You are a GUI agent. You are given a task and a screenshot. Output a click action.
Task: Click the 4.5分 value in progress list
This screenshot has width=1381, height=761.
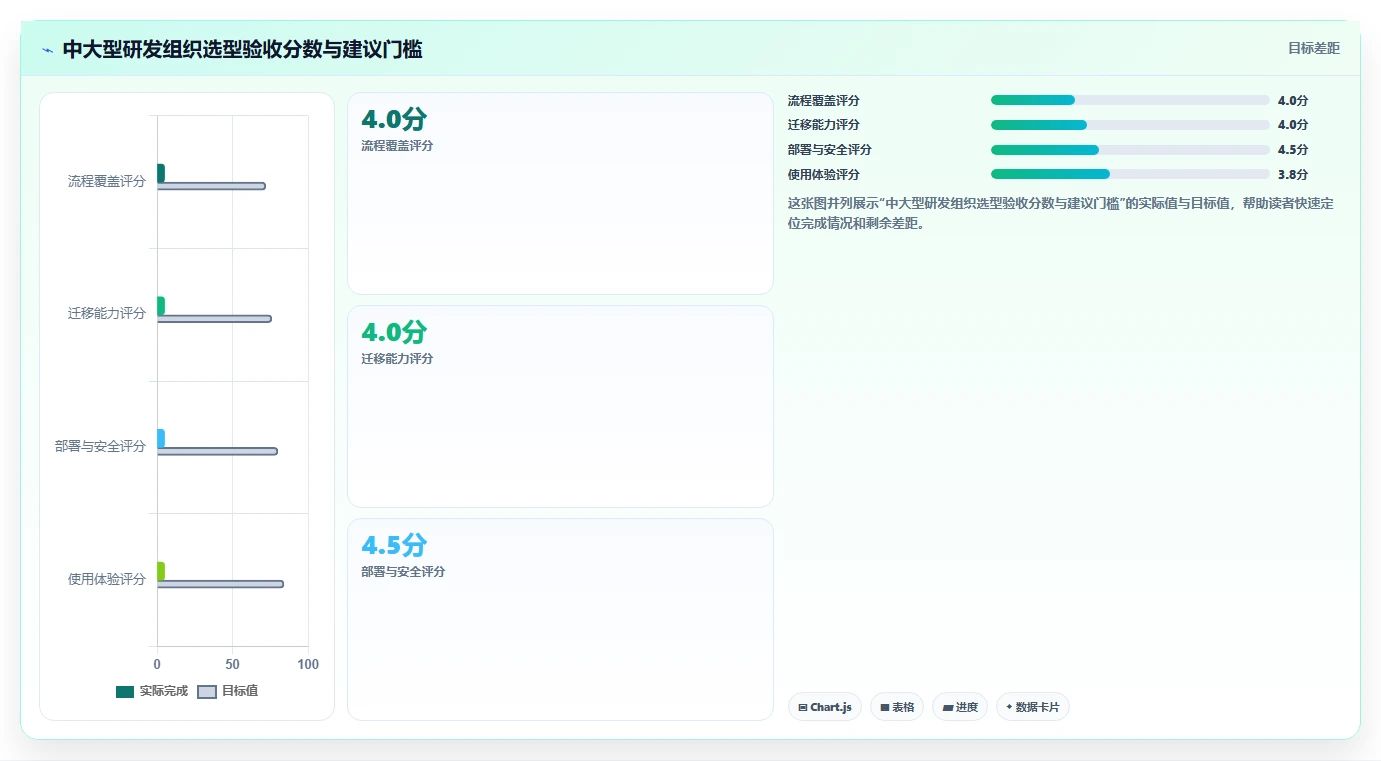tap(1293, 150)
